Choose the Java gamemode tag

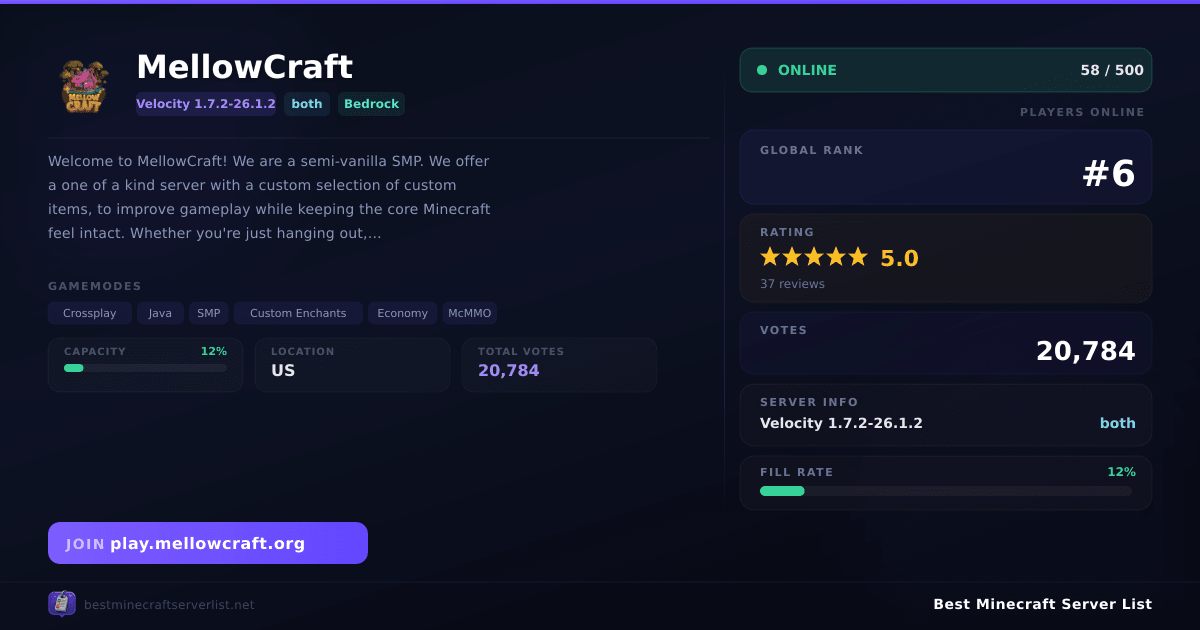(160, 313)
